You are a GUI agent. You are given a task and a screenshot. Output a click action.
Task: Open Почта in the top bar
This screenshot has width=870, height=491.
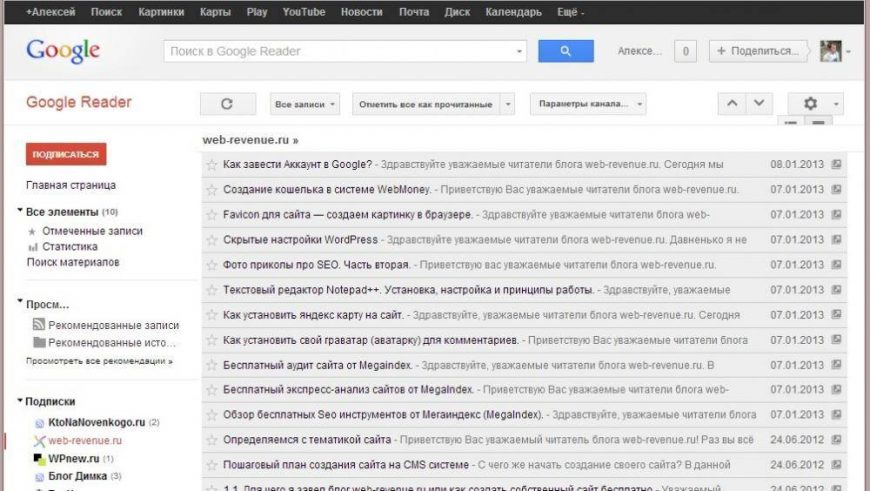414,12
